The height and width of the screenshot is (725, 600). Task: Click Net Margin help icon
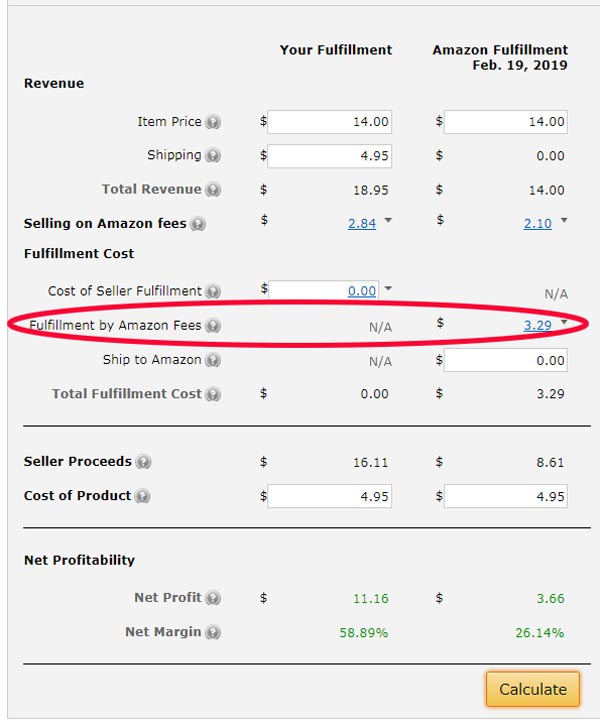pyautogui.click(x=213, y=632)
